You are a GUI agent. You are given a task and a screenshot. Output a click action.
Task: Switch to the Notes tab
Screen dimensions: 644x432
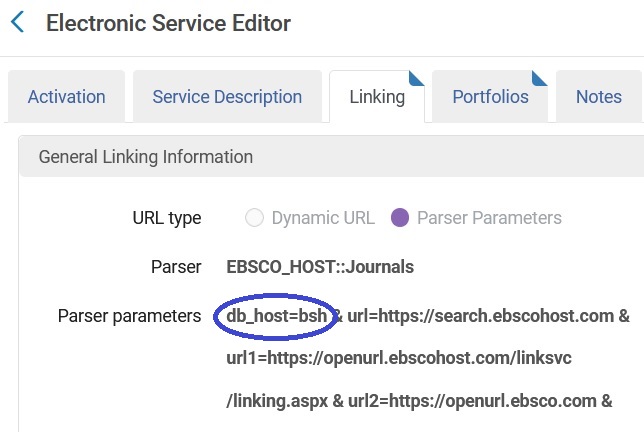coord(598,97)
